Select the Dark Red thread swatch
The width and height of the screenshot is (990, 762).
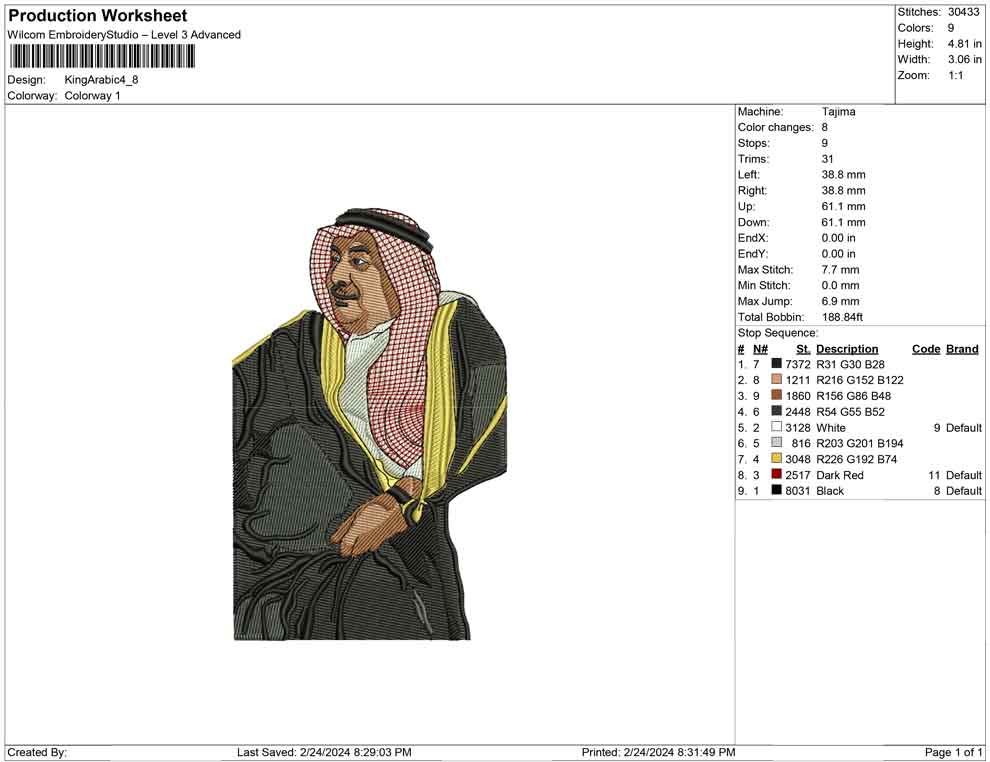point(777,474)
